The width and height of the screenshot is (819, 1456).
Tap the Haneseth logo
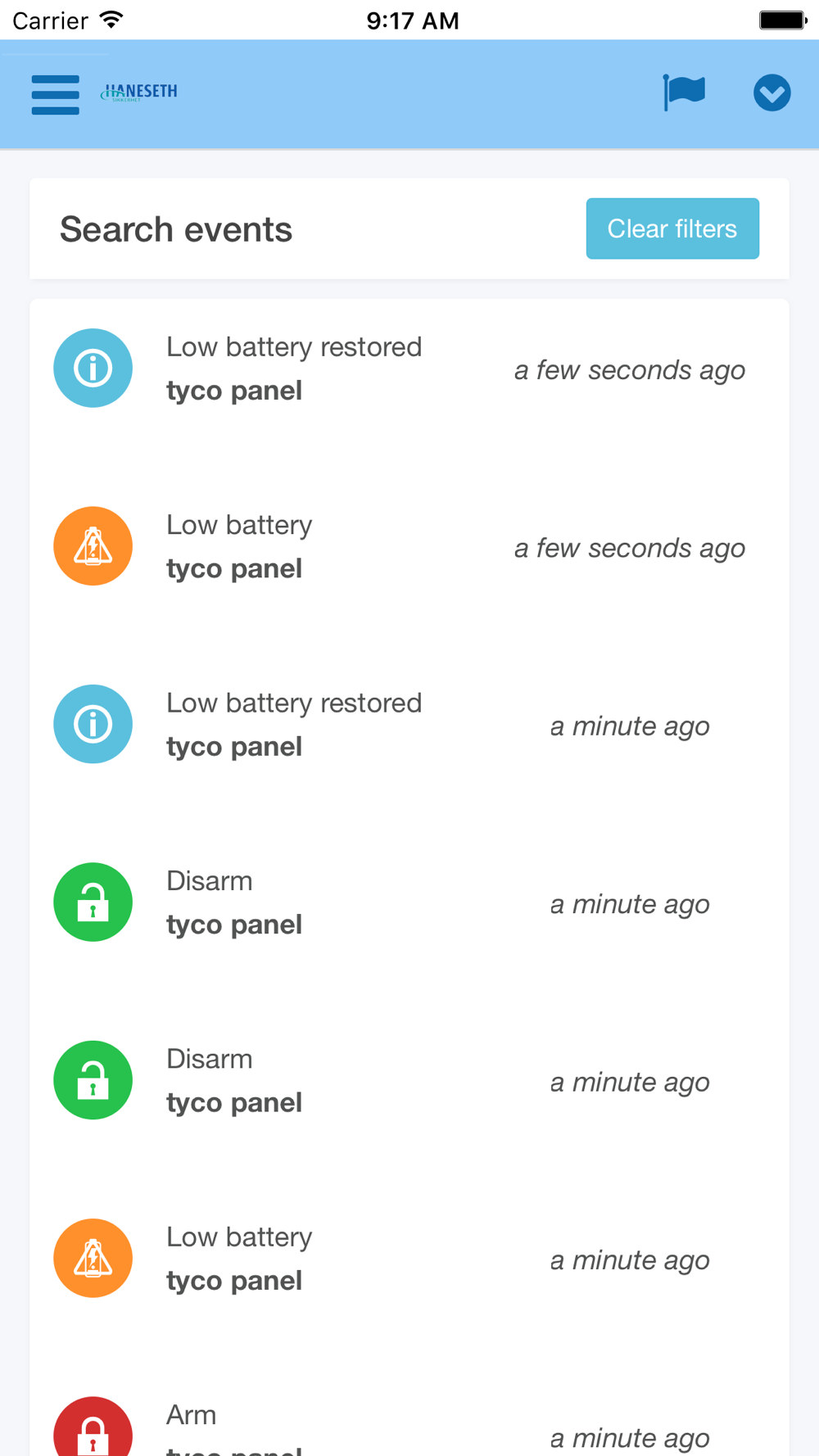point(139,93)
